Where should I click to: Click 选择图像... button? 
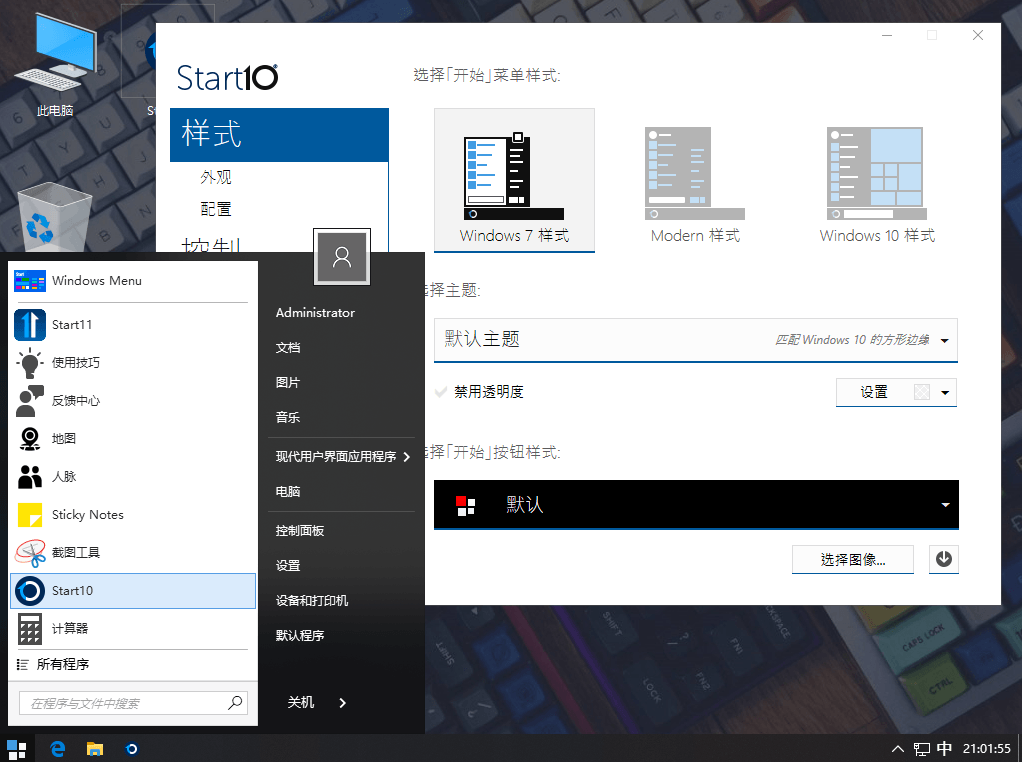pos(853,559)
